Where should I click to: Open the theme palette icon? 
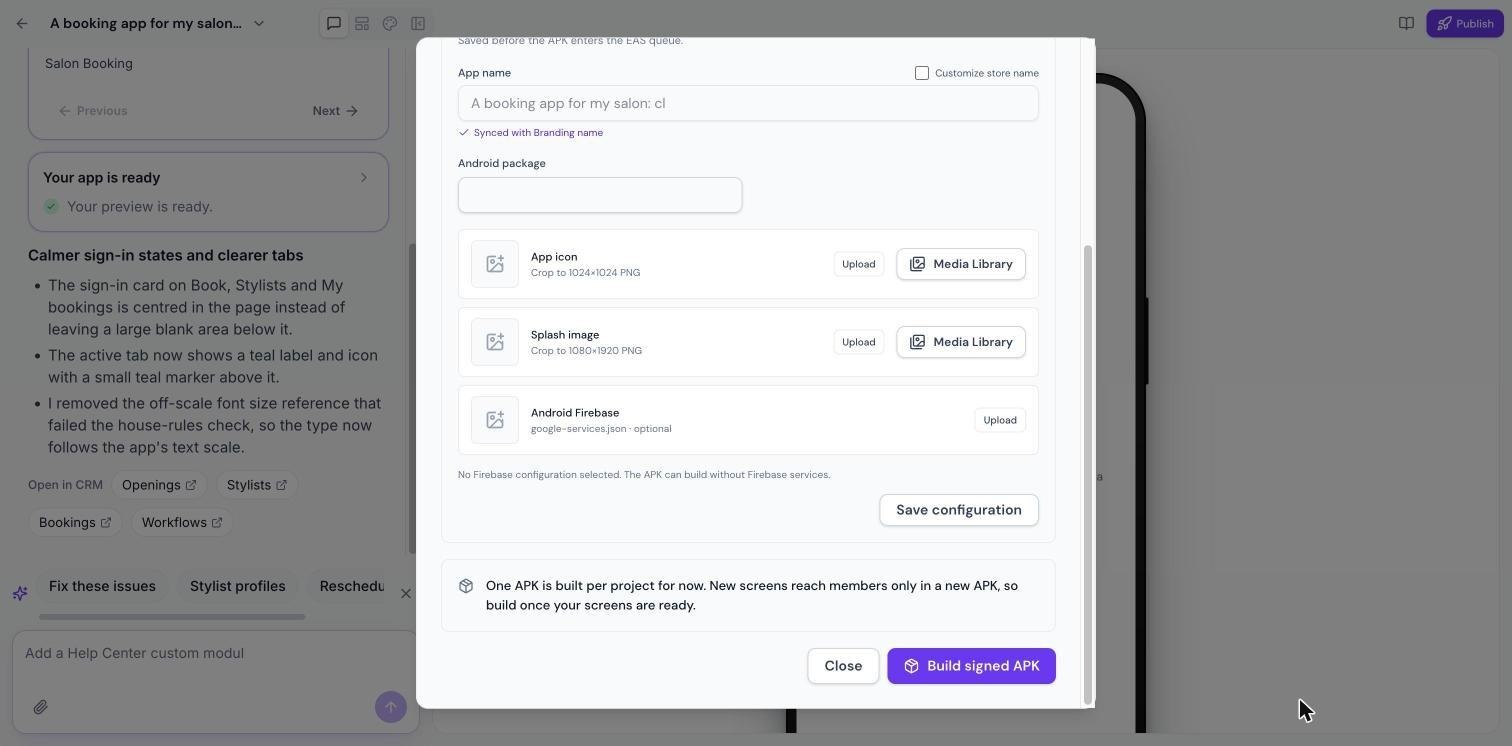point(390,23)
